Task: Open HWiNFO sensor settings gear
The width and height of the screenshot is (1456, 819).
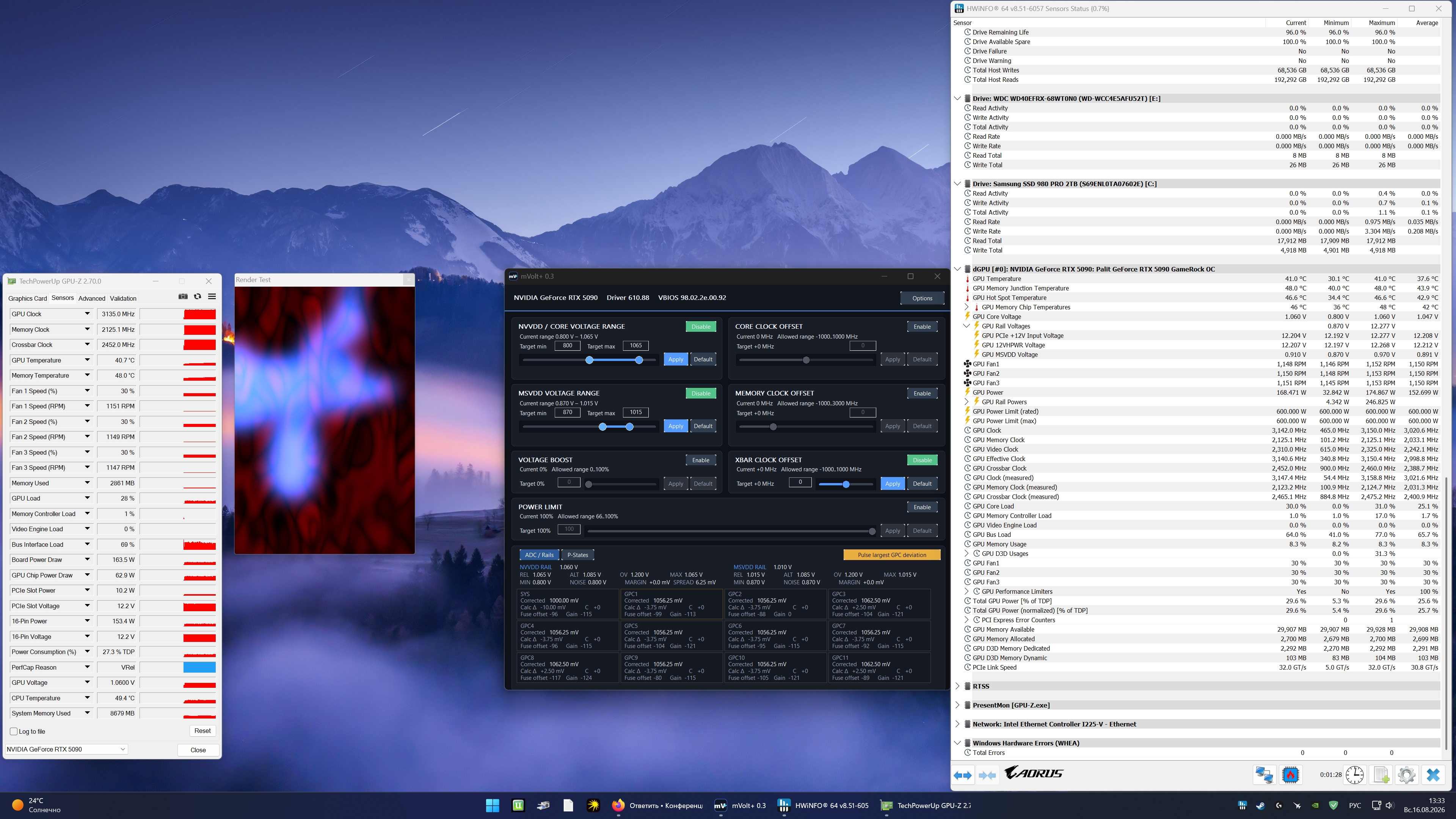Action: click(1407, 774)
